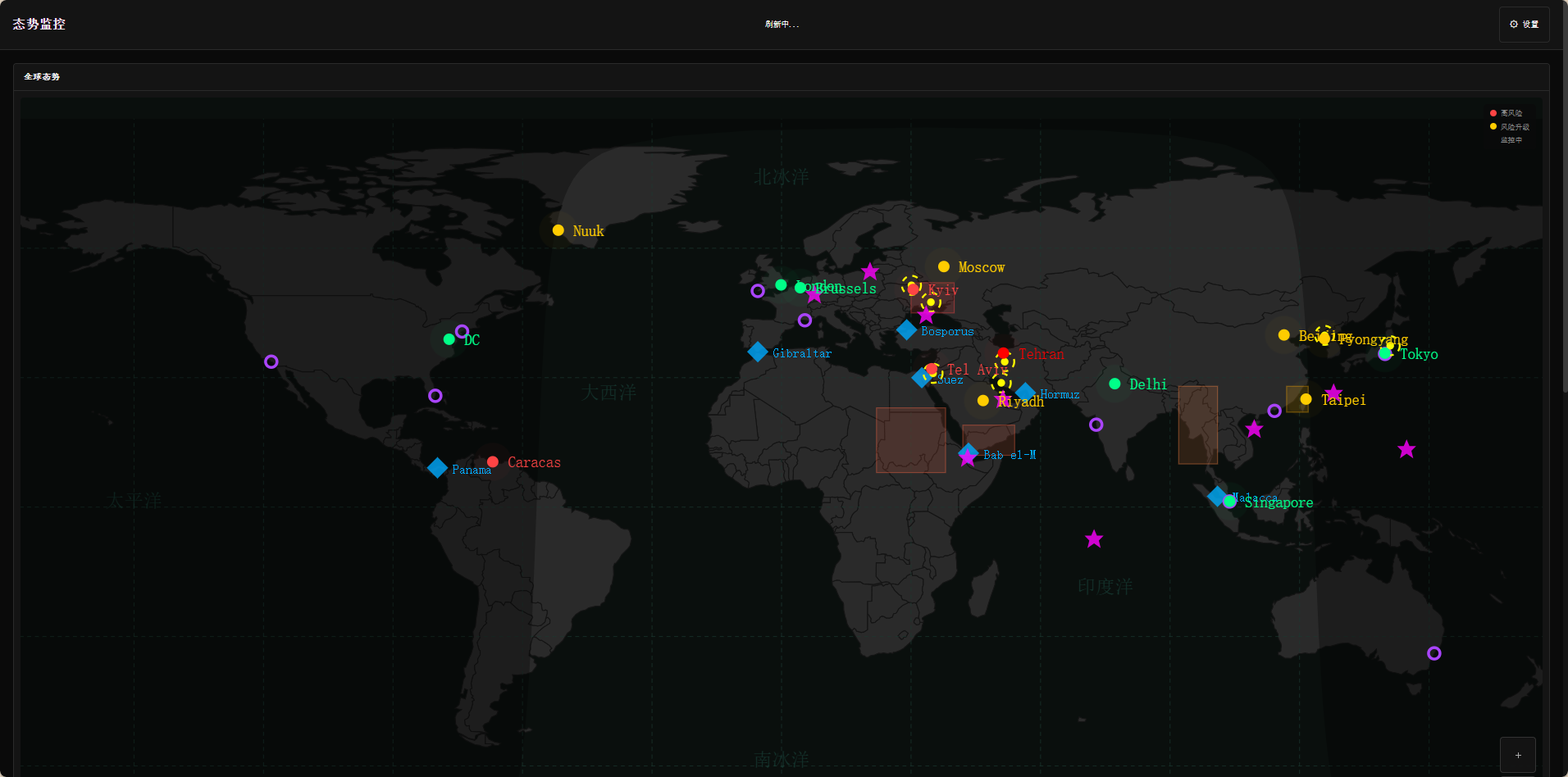Select the DC green dot marker
This screenshot has width=1568, height=777.
click(449, 339)
